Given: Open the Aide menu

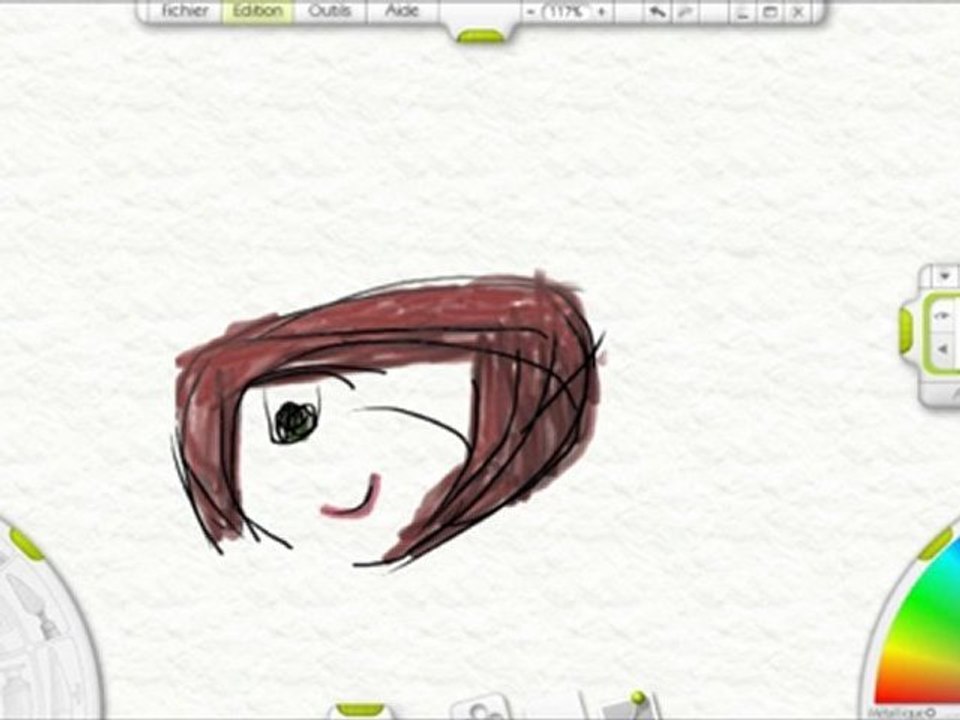Looking at the screenshot, I should [x=402, y=12].
